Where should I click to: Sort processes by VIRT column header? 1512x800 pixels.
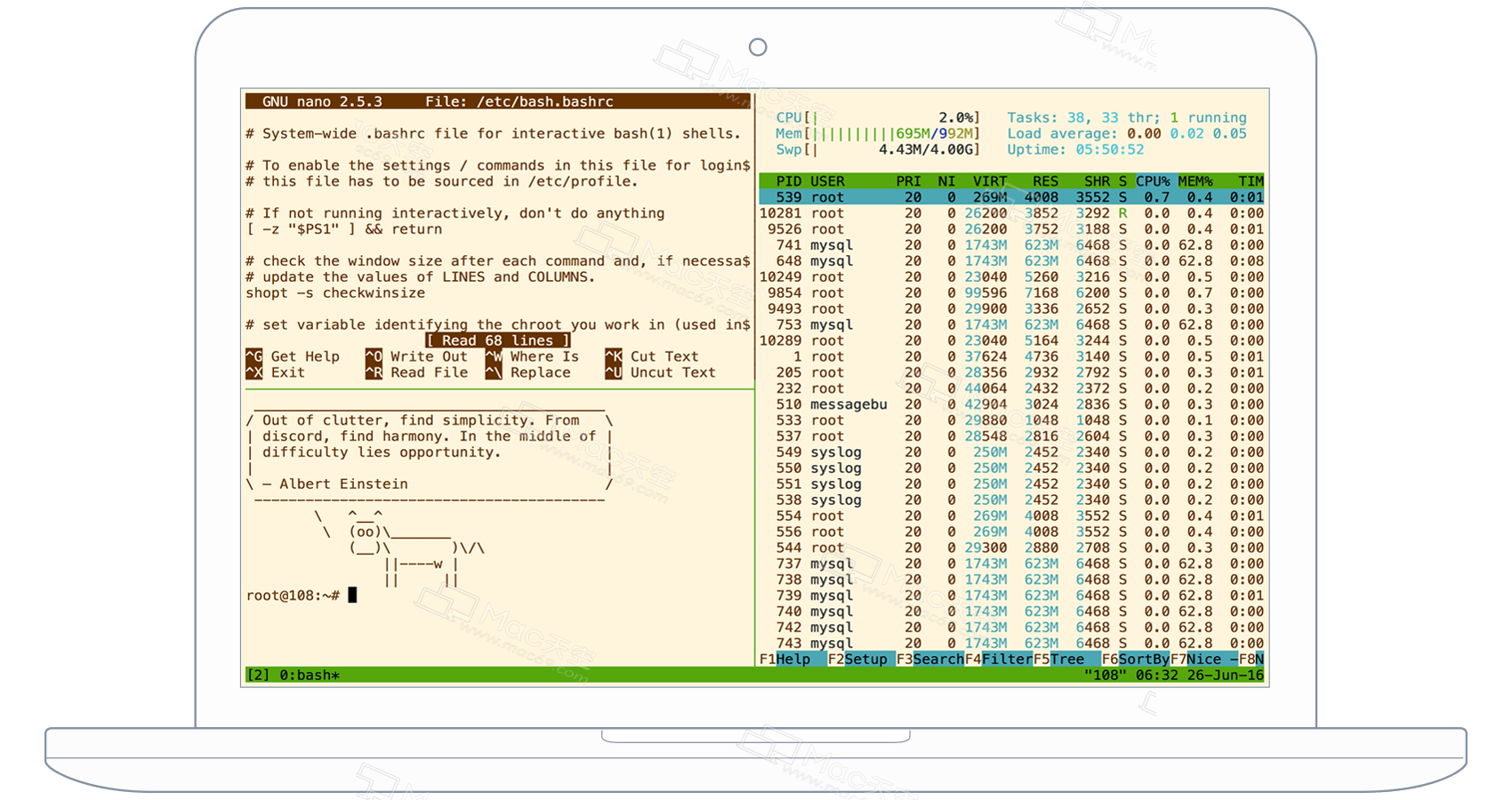point(990,181)
